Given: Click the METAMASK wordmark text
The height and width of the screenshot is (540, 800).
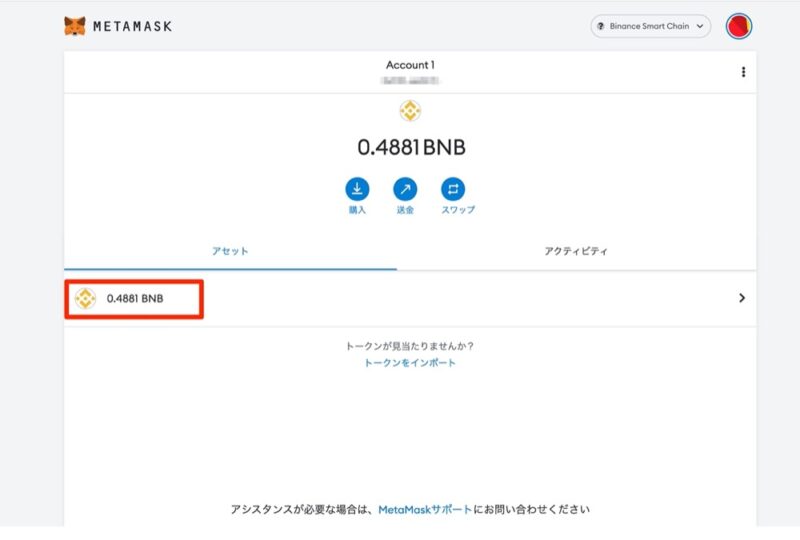Looking at the screenshot, I should tap(133, 27).
